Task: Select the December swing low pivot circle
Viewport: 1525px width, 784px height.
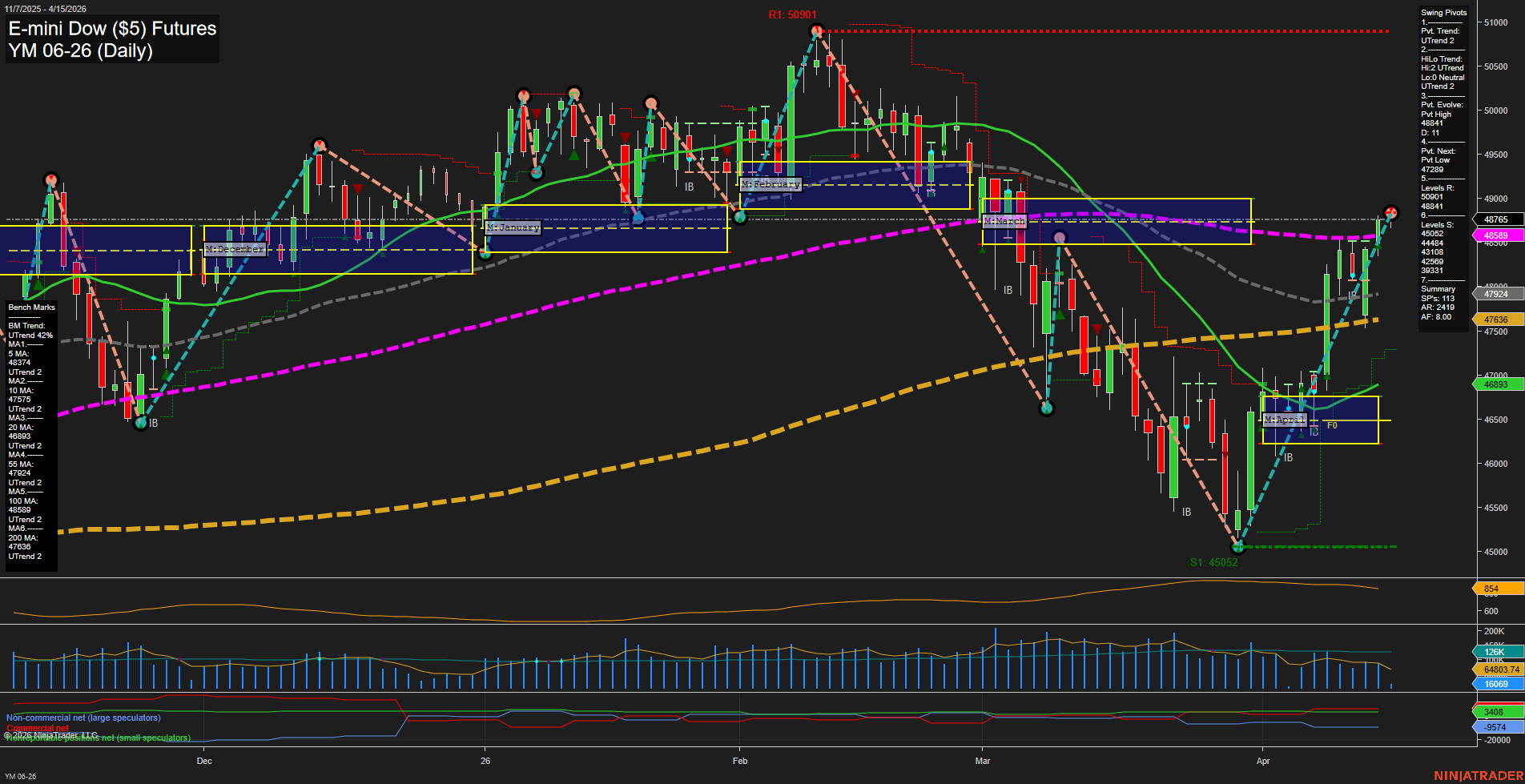Action: coord(141,422)
